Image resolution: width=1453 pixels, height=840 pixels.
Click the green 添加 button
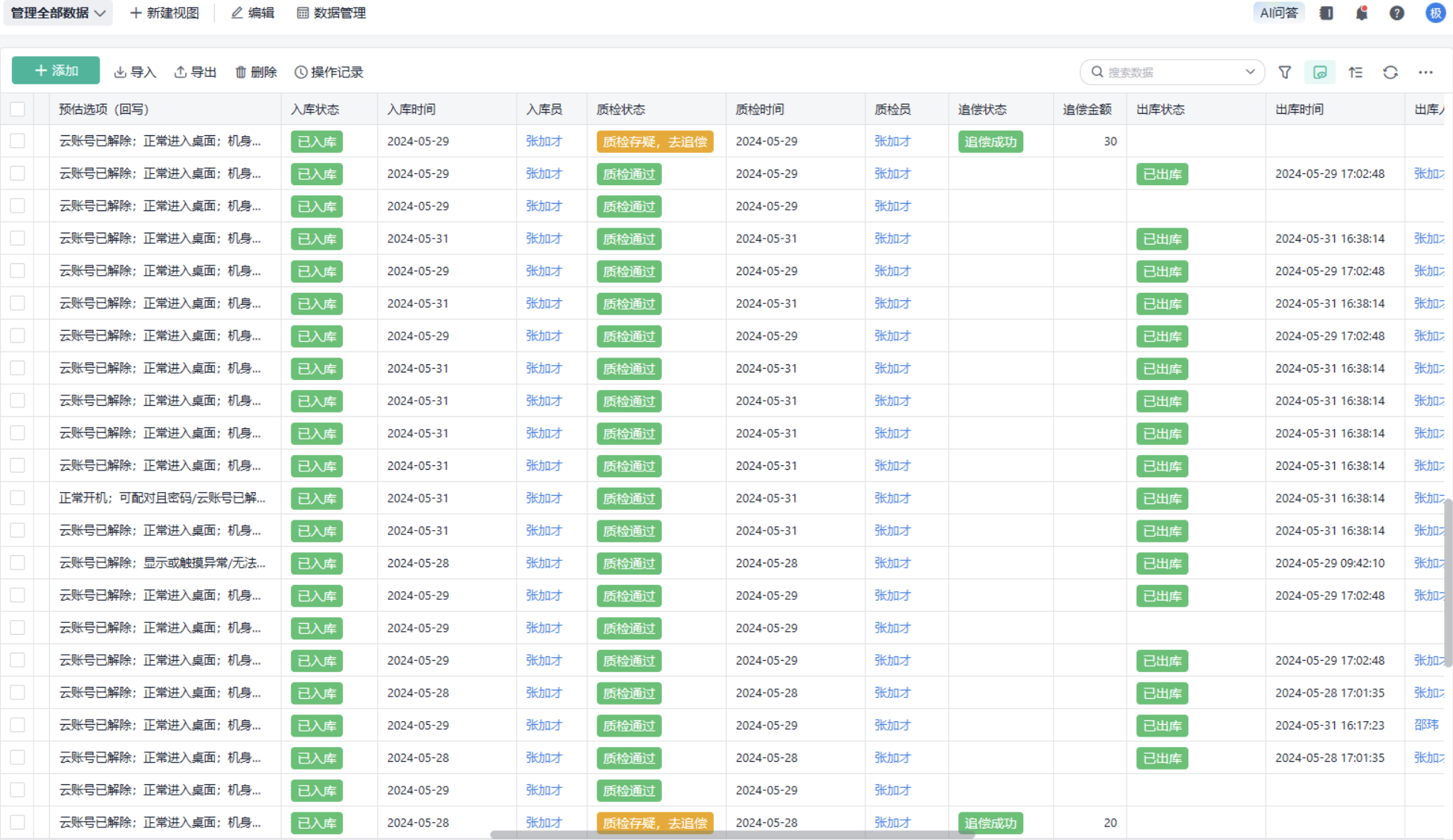pos(56,71)
